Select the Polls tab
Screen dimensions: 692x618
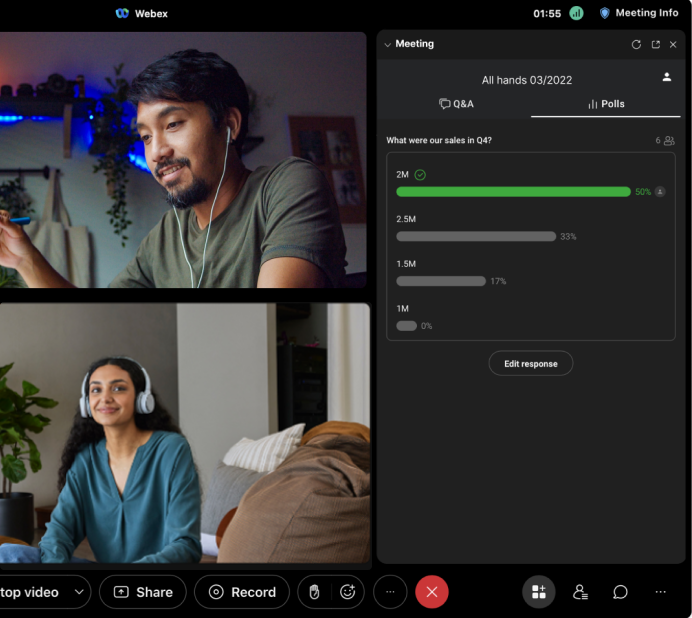coord(606,104)
